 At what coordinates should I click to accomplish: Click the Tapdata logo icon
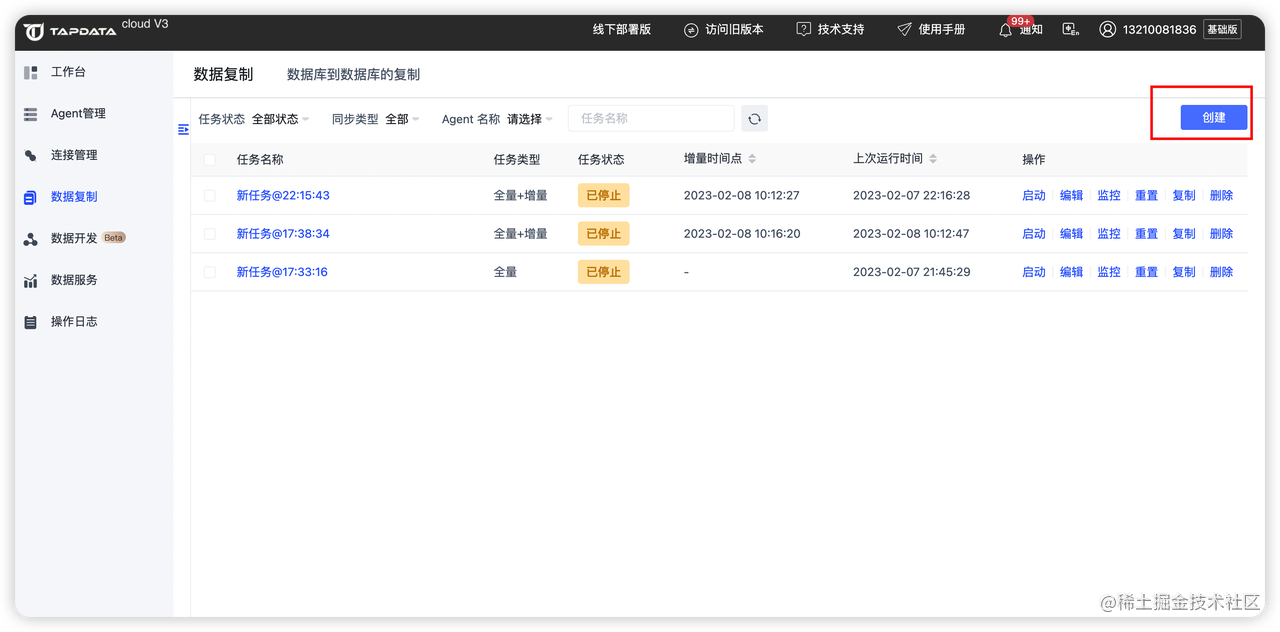pos(34,32)
